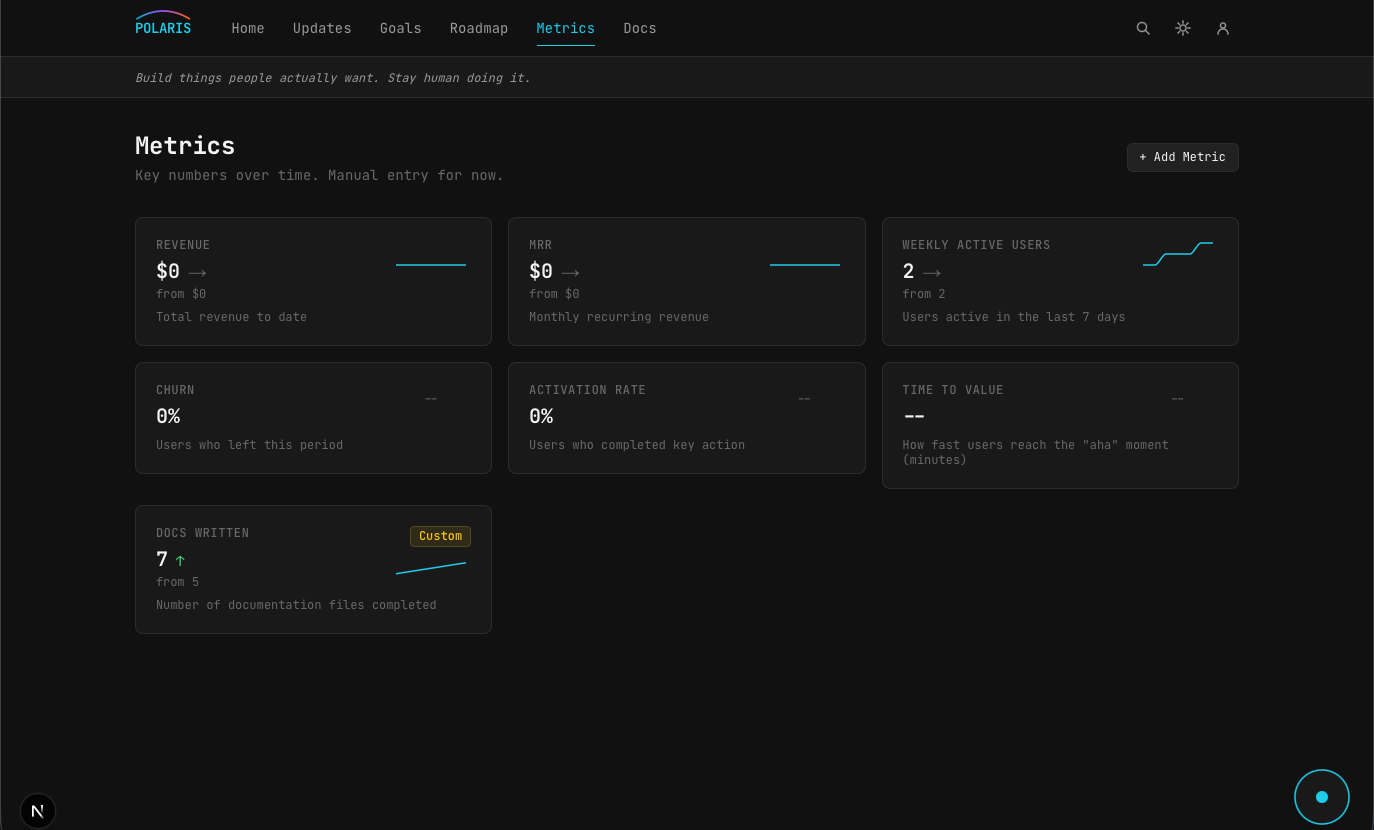The image size is (1374, 830).
Task: Open the Next.js dev tools badge
Action: (38, 811)
